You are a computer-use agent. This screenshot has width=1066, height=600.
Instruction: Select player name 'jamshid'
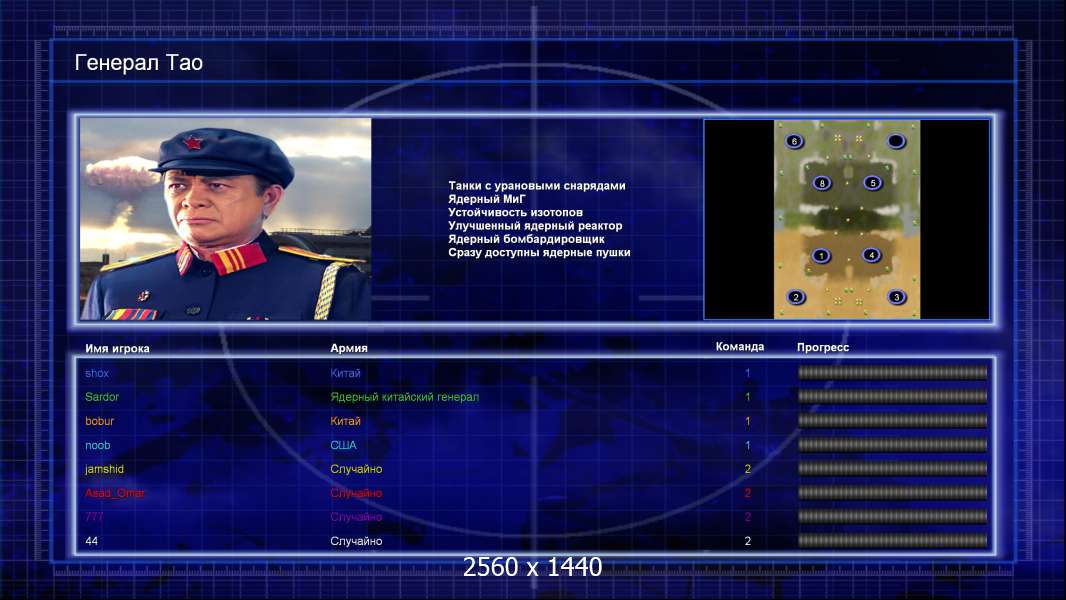click(104, 470)
